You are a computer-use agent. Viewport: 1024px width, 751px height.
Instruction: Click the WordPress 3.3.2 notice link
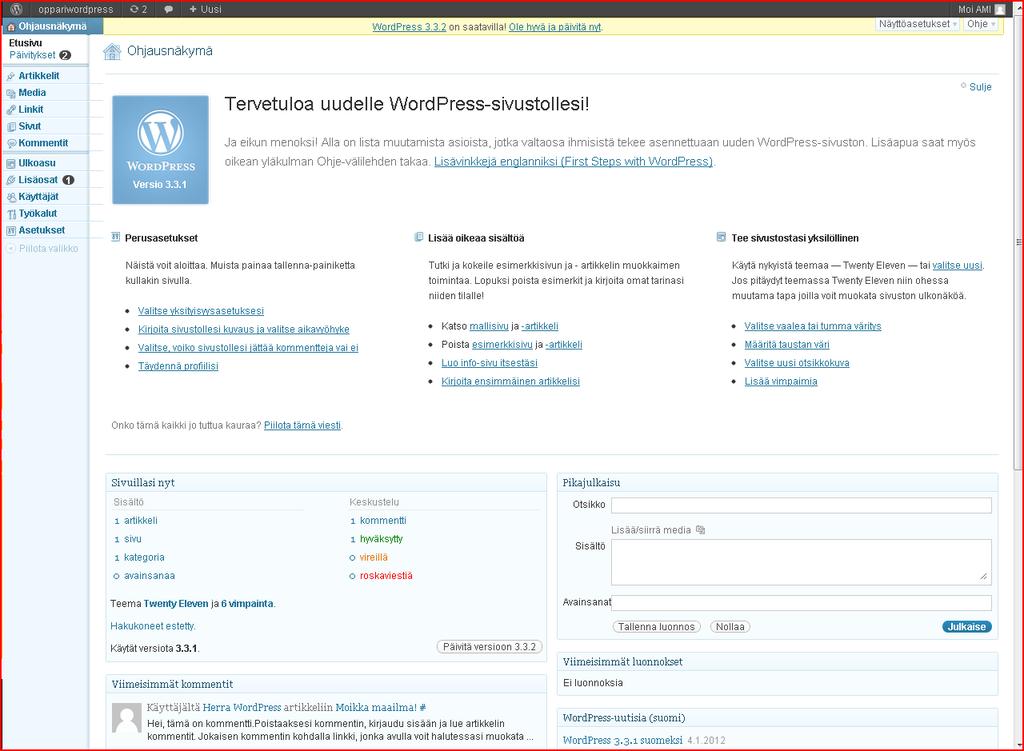409,27
